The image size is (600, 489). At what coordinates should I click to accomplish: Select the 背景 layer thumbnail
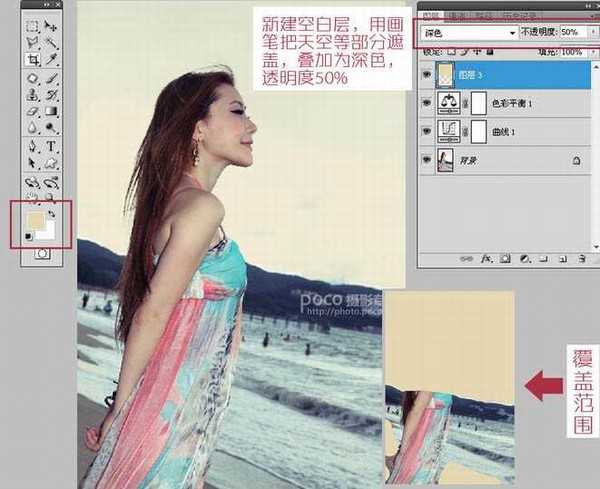pos(446,159)
